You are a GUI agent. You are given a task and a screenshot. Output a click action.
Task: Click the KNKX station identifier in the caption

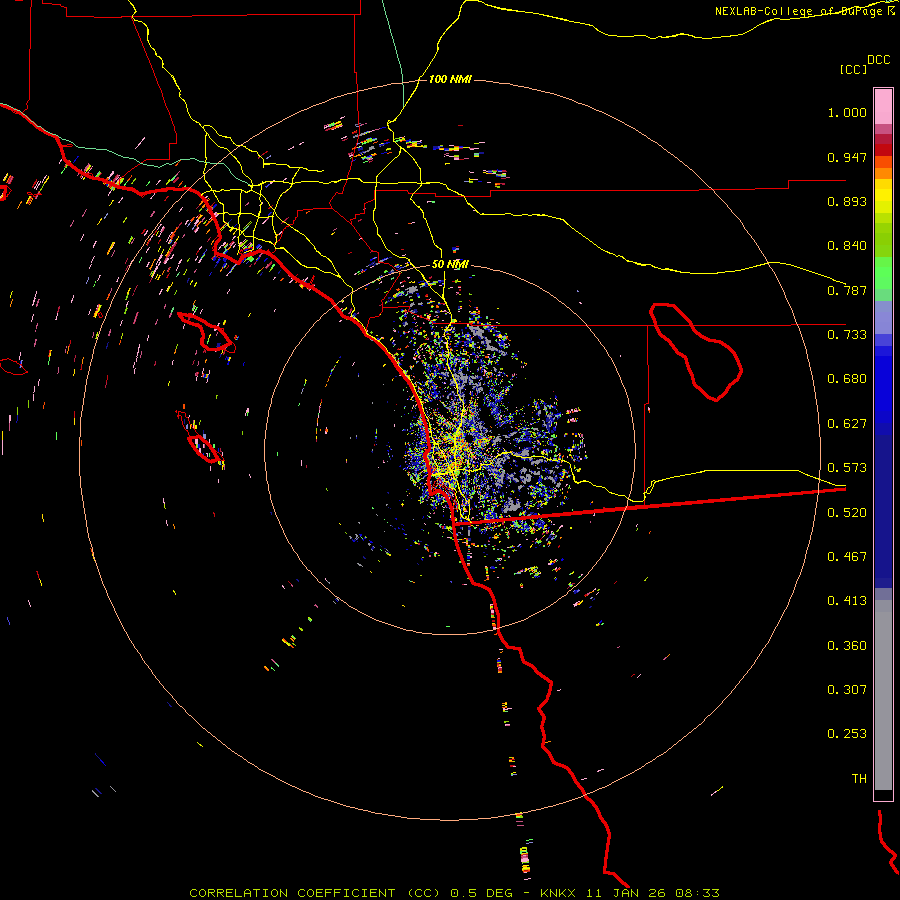557,893
